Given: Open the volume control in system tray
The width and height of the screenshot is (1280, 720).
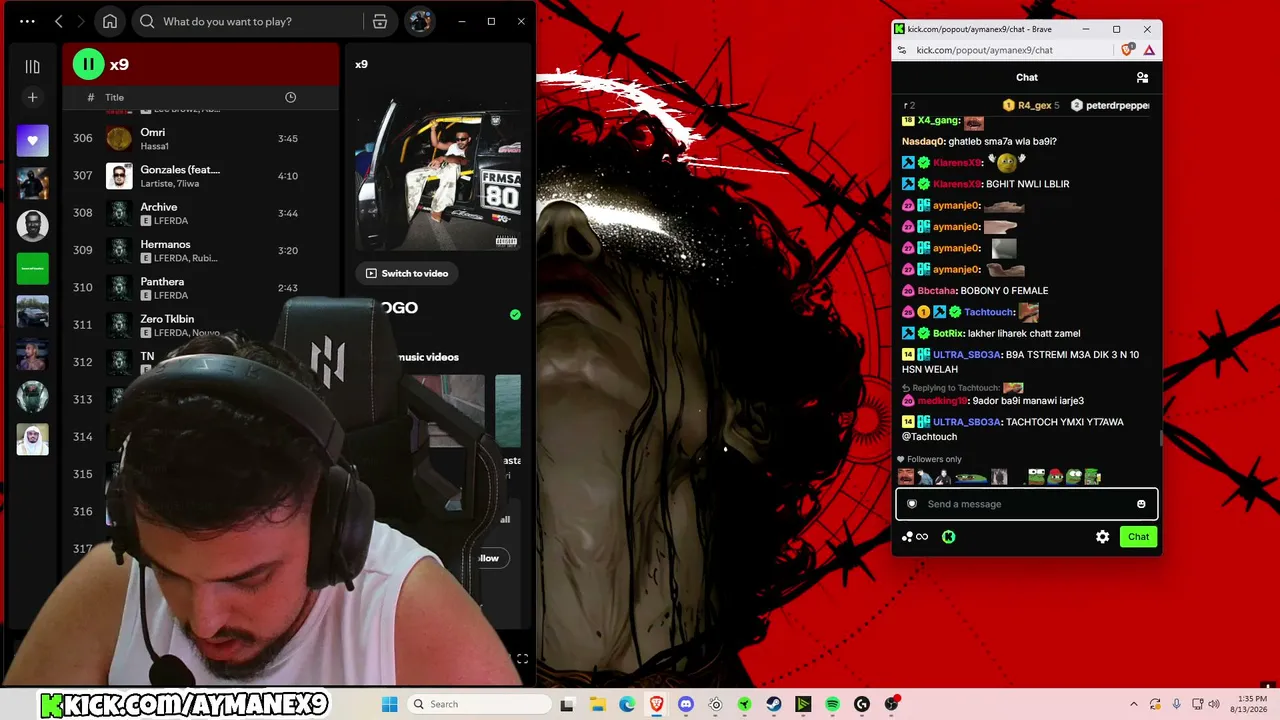Looking at the screenshot, I should click(x=1215, y=704).
